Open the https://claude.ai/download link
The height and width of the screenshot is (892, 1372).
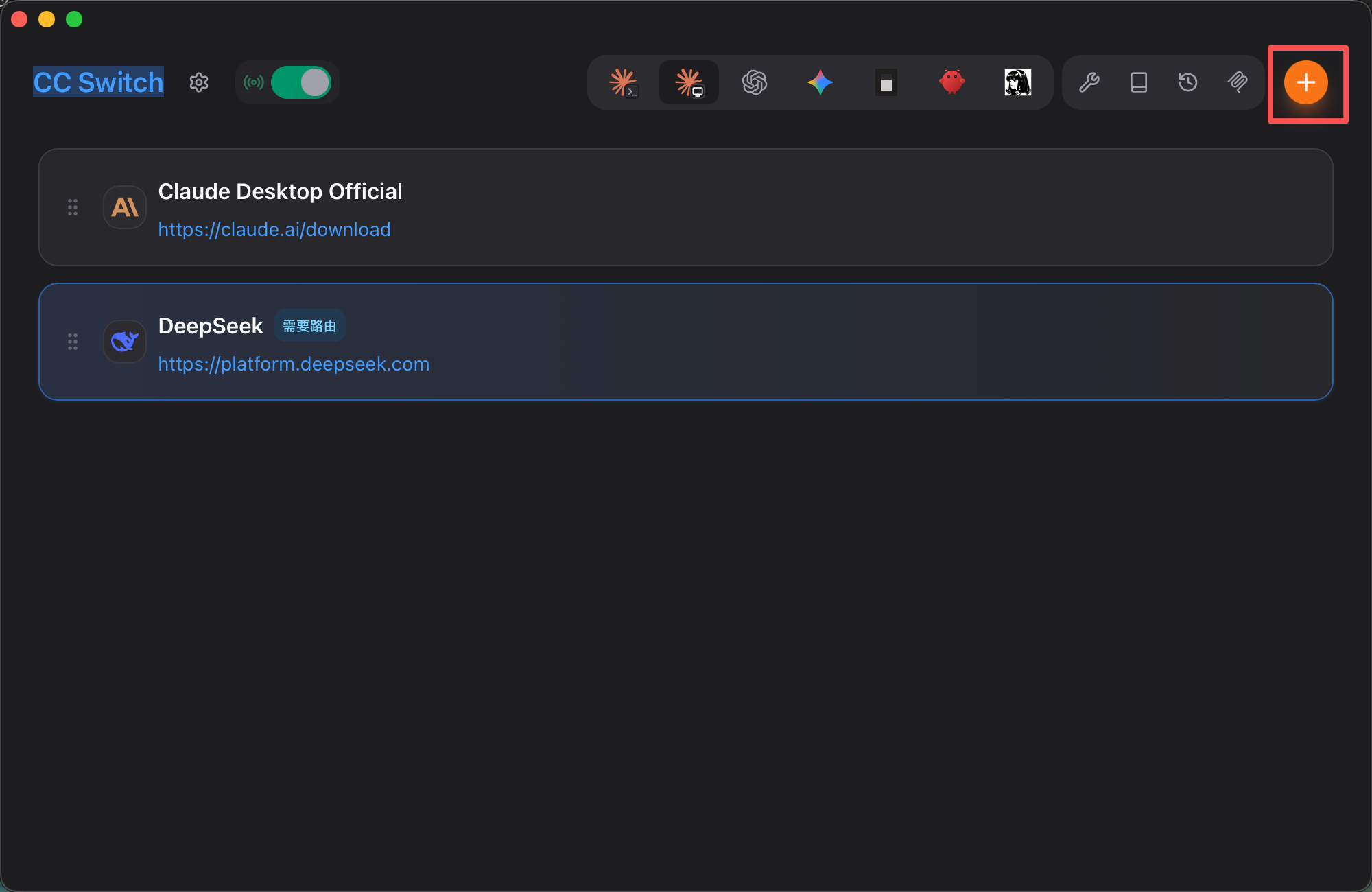(x=274, y=229)
